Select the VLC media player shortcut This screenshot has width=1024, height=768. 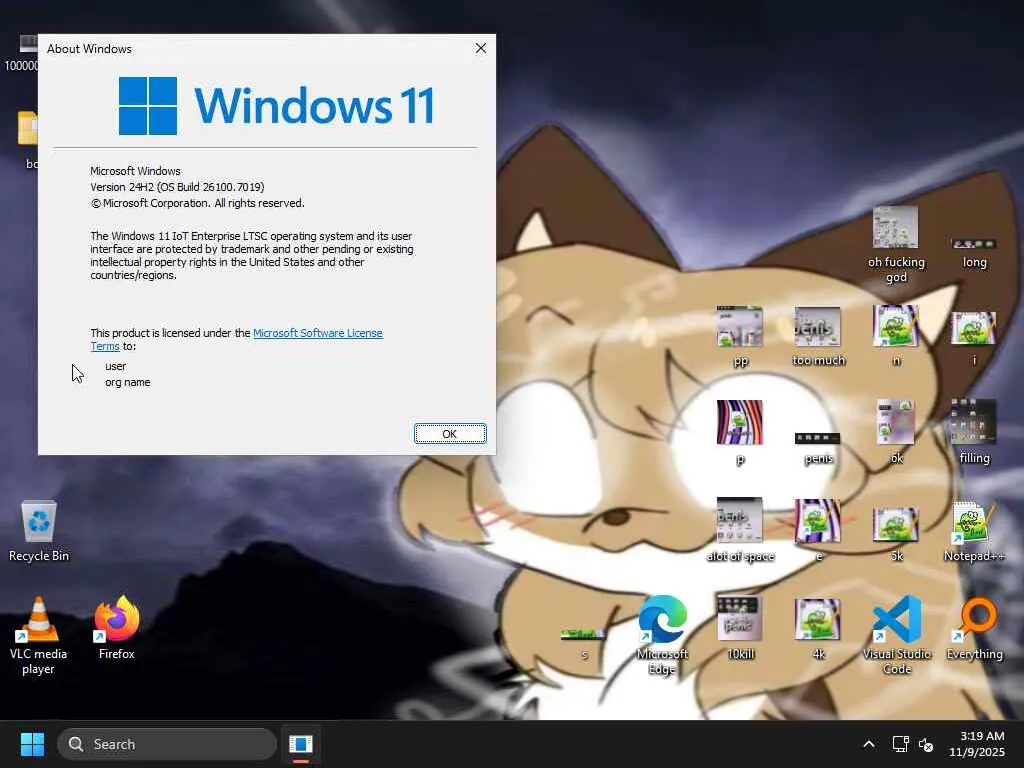coord(39,635)
